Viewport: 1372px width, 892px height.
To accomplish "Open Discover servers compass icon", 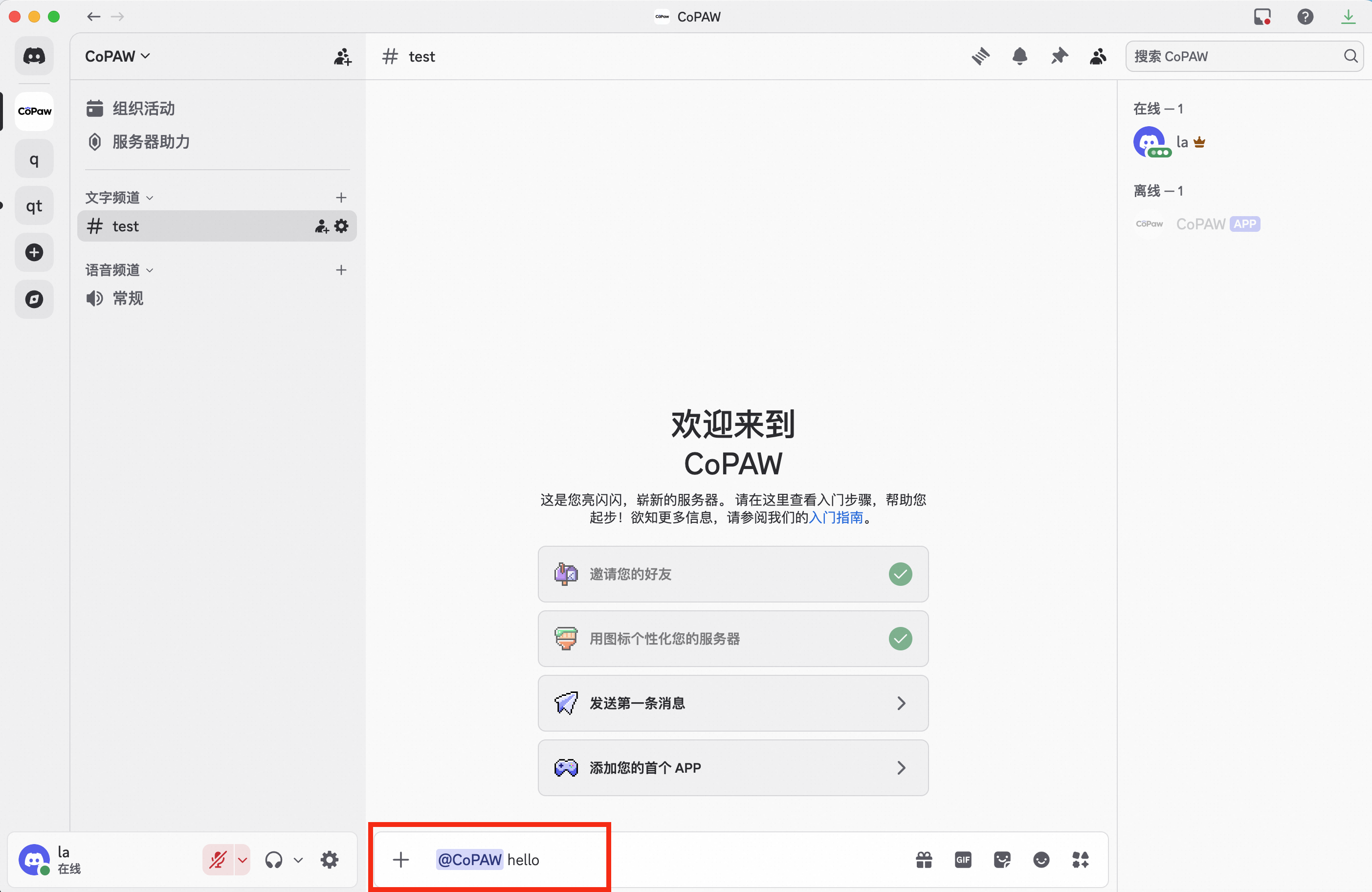I will [34, 299].
